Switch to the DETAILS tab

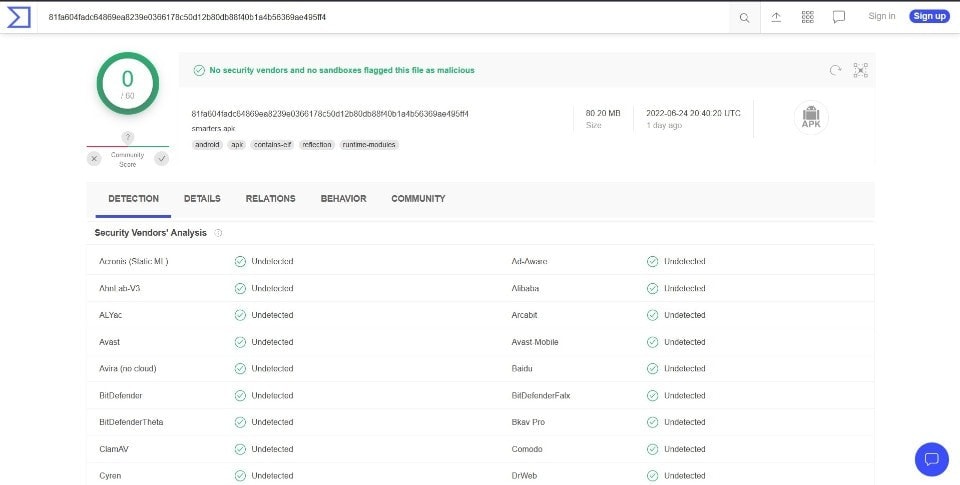point(202,199)
